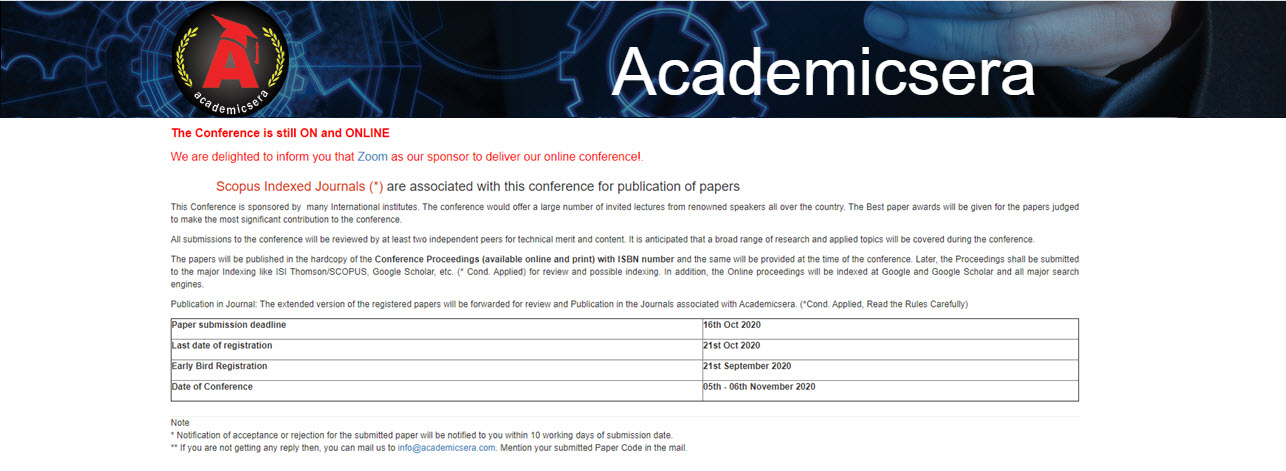Click the 'Notification of acceptance or rejection' note line

click(421, 435)
